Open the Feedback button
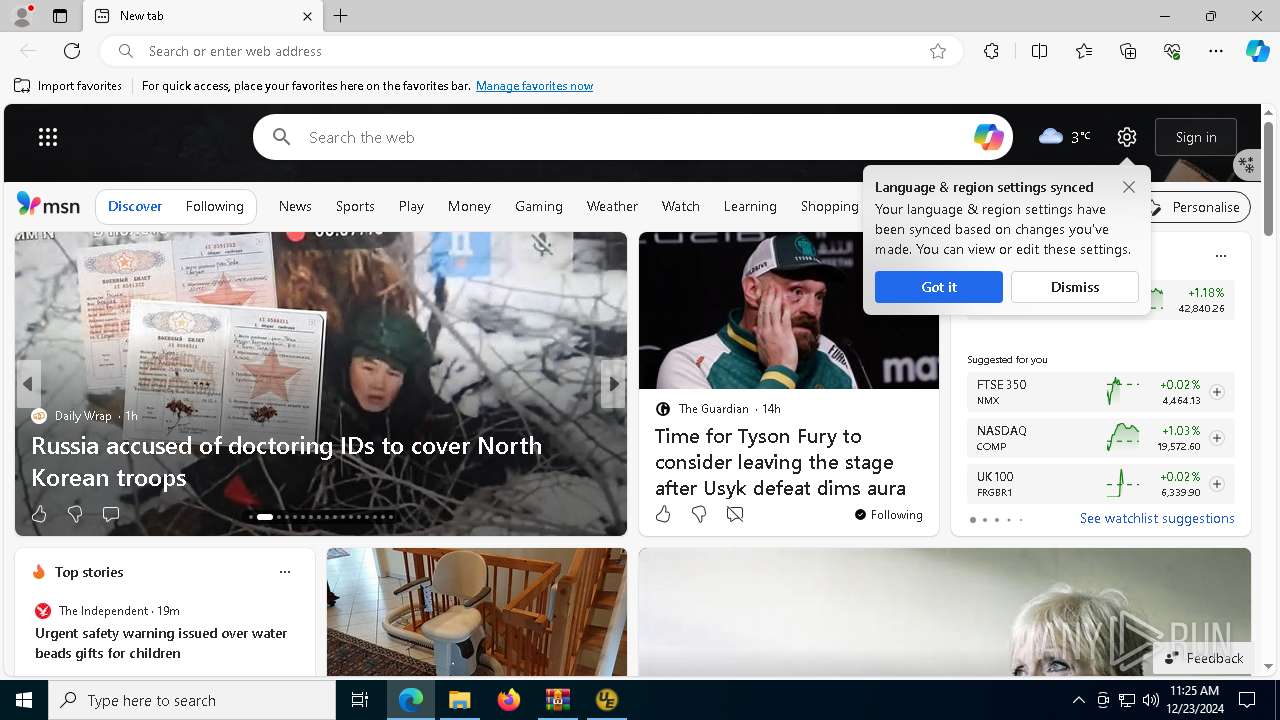Screen dimensions: 1280x720 click(x=1204, y=658)
